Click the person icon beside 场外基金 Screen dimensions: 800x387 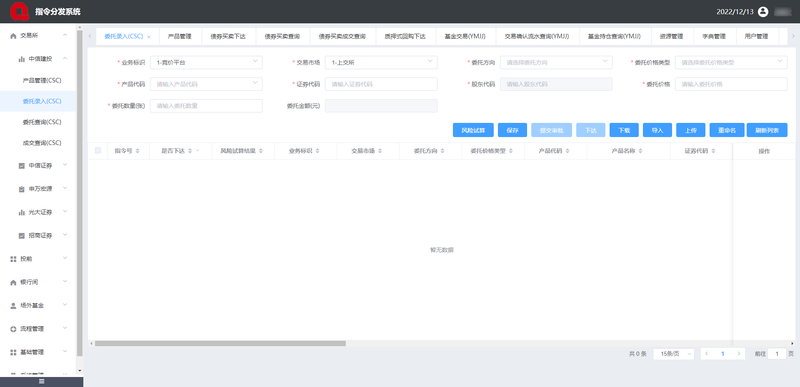pyautogui.click(x=13, y=305)
